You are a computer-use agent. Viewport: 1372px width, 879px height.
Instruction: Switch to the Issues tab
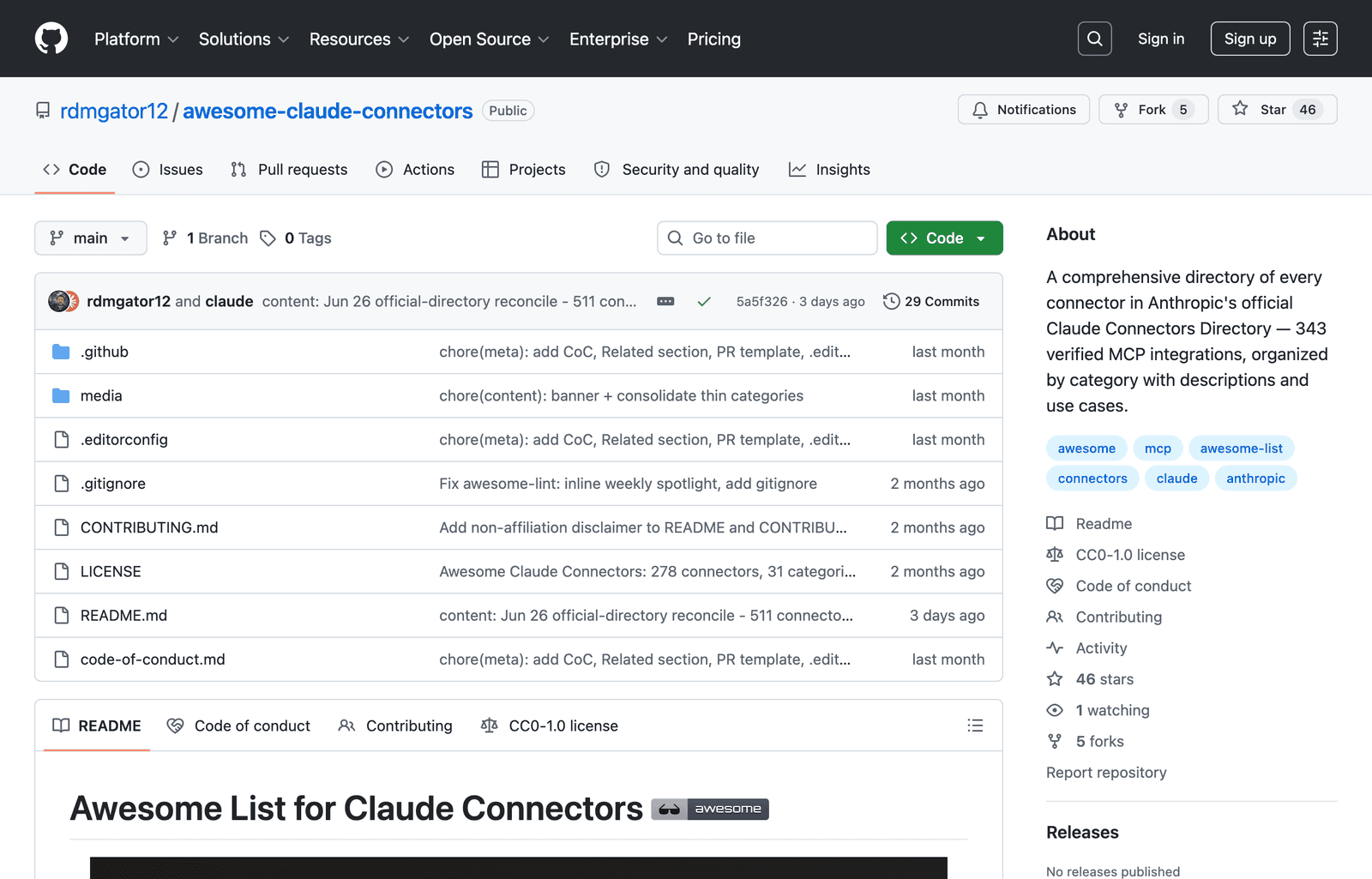pyautogui.click(x=168, y=170)
